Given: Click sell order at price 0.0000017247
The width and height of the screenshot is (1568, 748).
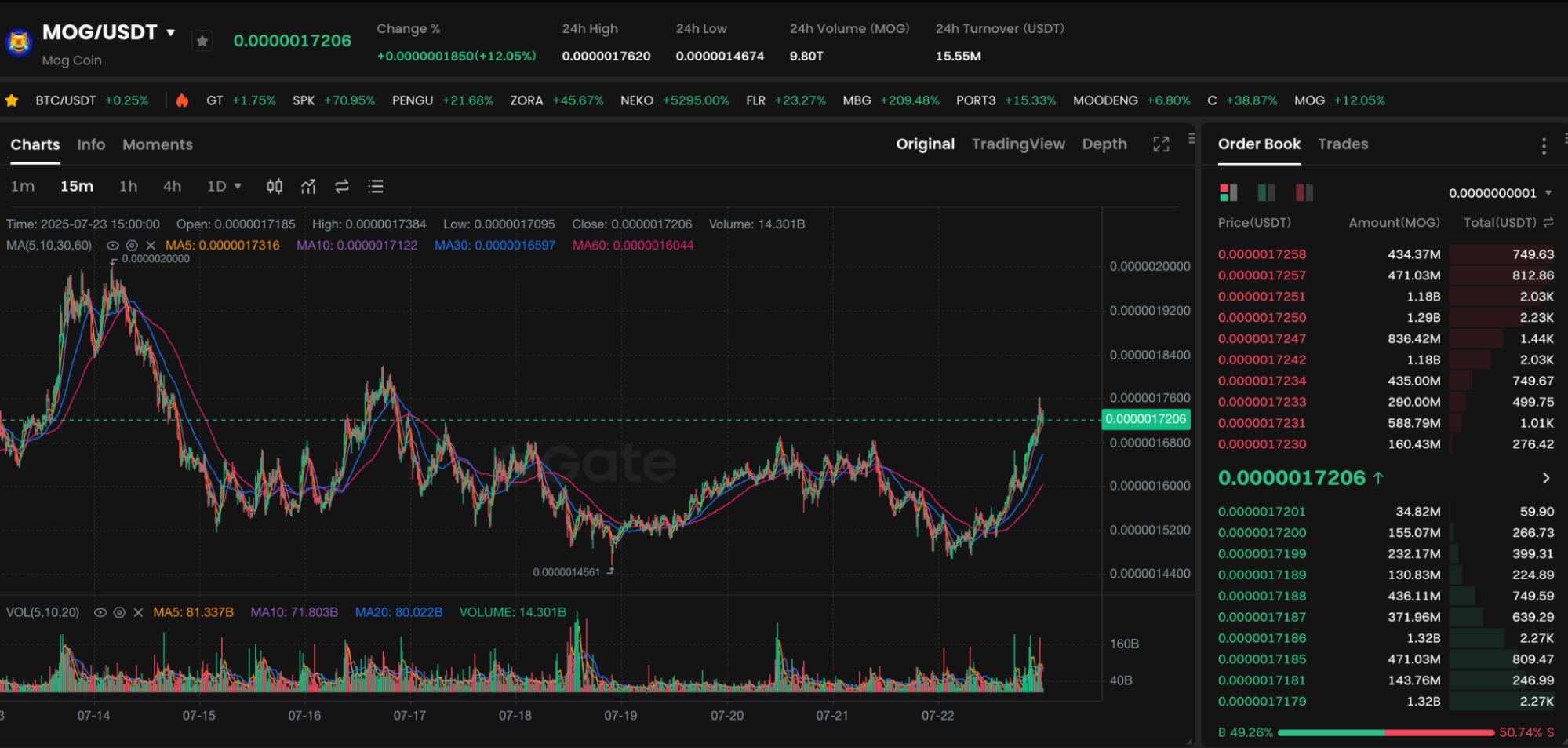Looking at the screenshot, I should point(1385,339).
